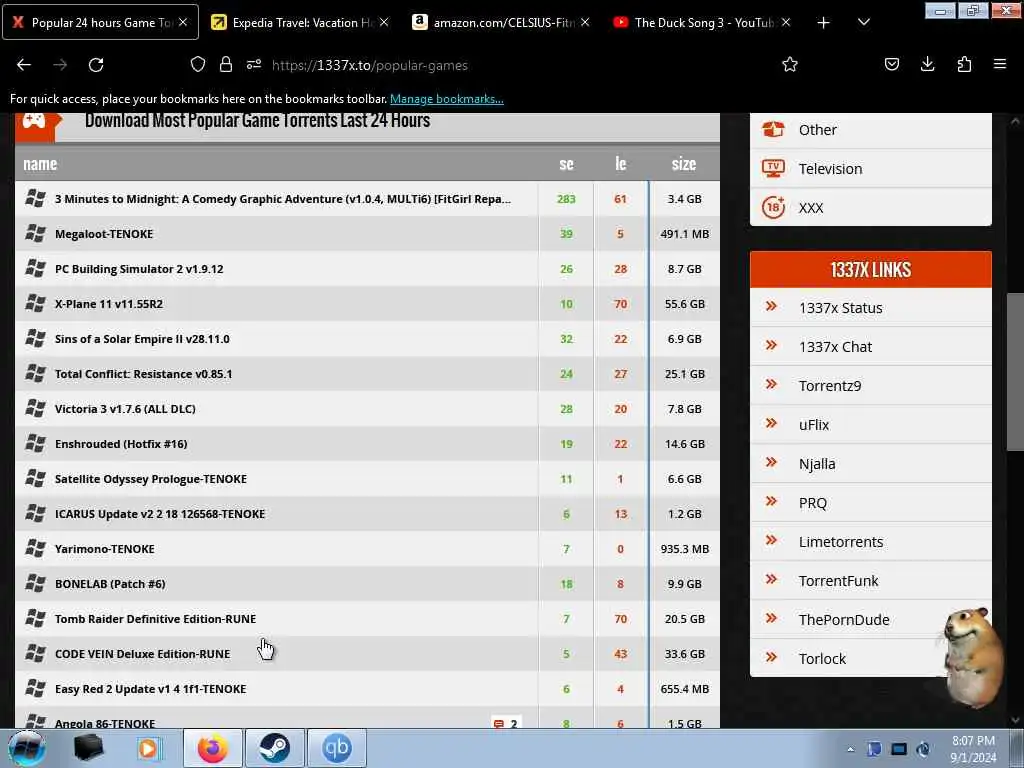Click the tracking protection shield icon
The width and height of the screenshot is (1024, 768).
pos(197,65)
